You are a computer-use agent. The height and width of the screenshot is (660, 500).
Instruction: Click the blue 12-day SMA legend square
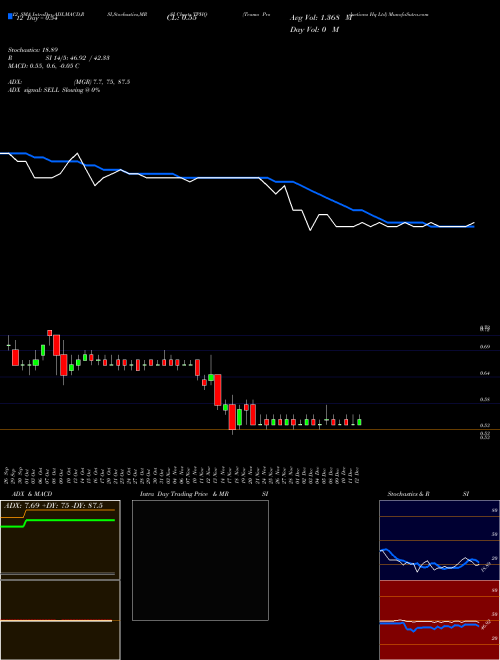pyautogui.click(x=10, y=16)
